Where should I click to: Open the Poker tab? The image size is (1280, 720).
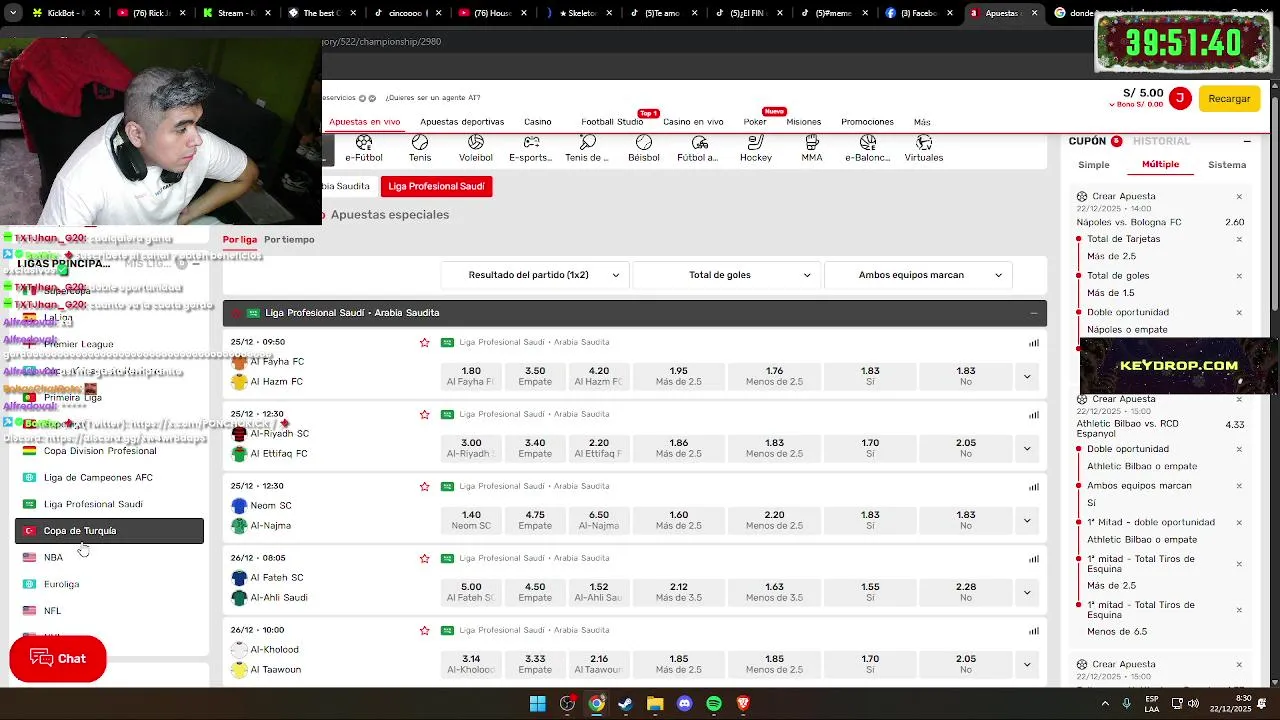(x=755, y=122)
